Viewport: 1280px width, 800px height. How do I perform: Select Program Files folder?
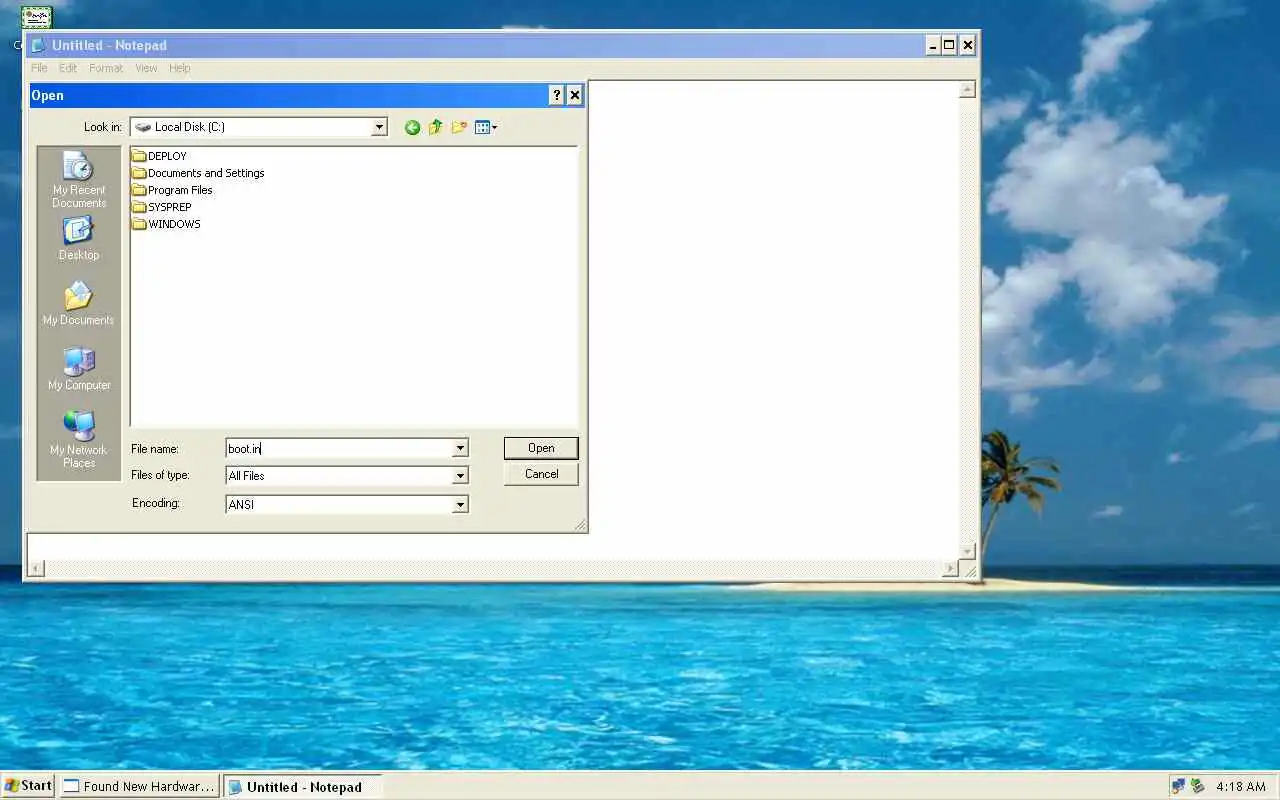point(172,190)
